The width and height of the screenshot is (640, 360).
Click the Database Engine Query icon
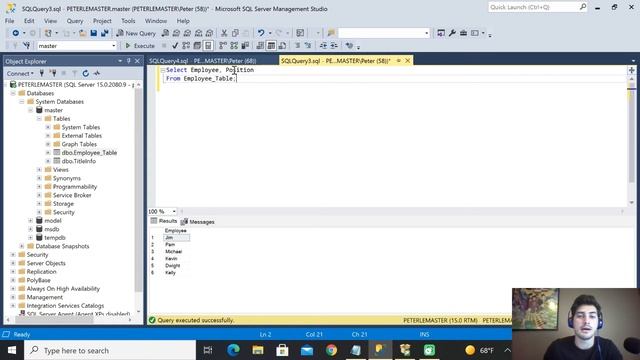165,33
